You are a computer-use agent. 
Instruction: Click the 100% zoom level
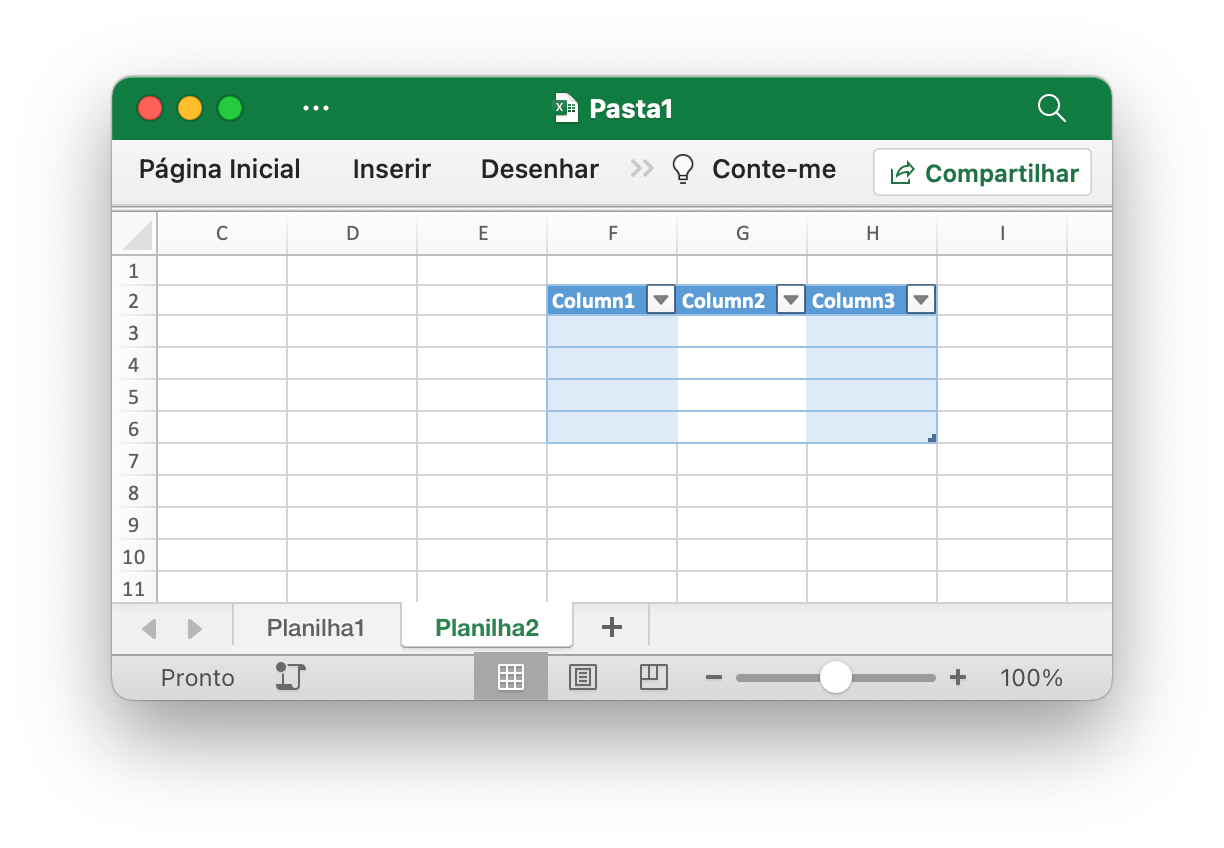[1031, 678]
